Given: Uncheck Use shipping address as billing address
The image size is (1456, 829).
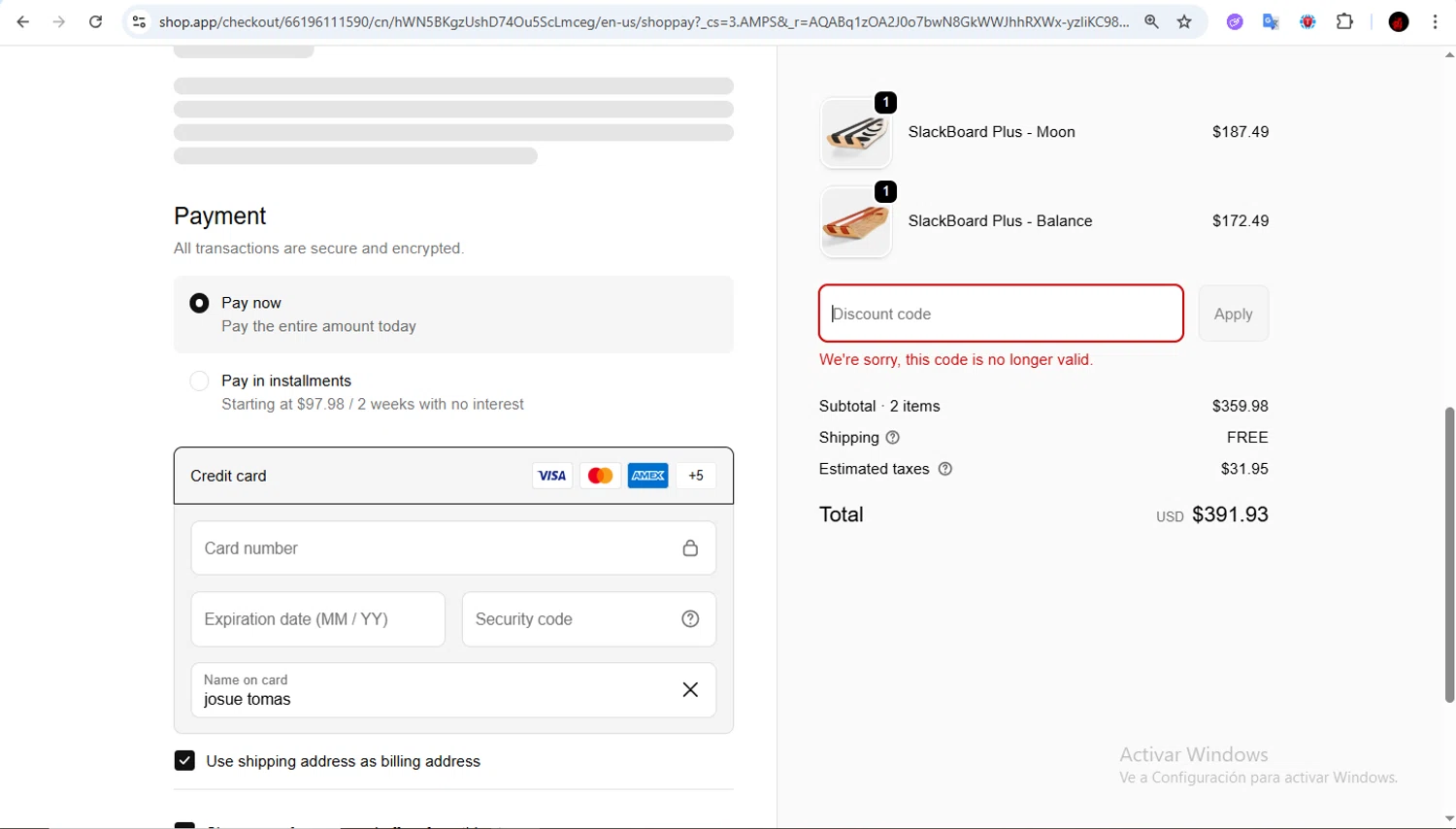Looking at the screenshot, I should pyautogui.click(x=184, y=761).
